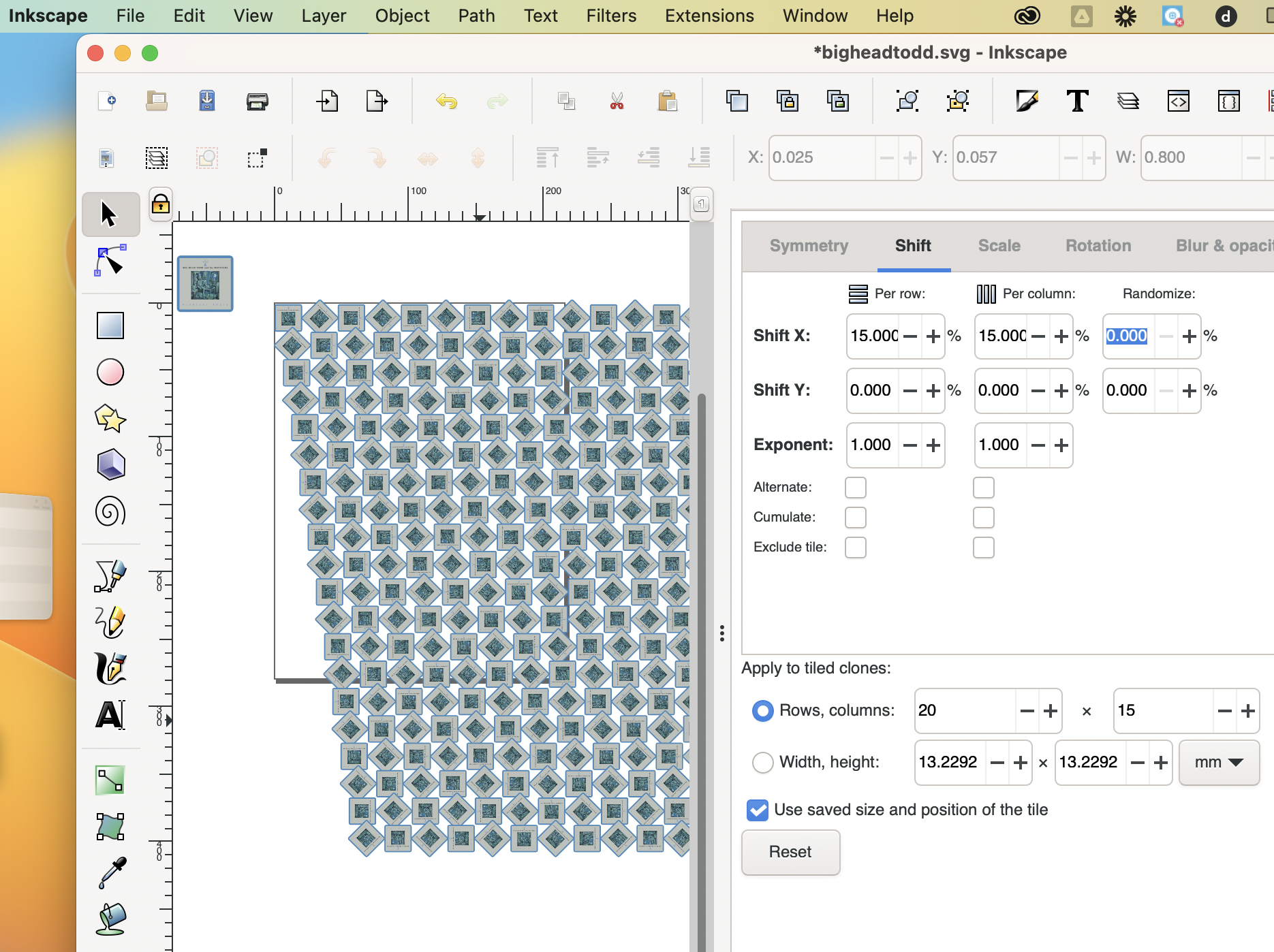1274x952 pixels.
Task: Select the Width, height radio option
Action: 762,763
